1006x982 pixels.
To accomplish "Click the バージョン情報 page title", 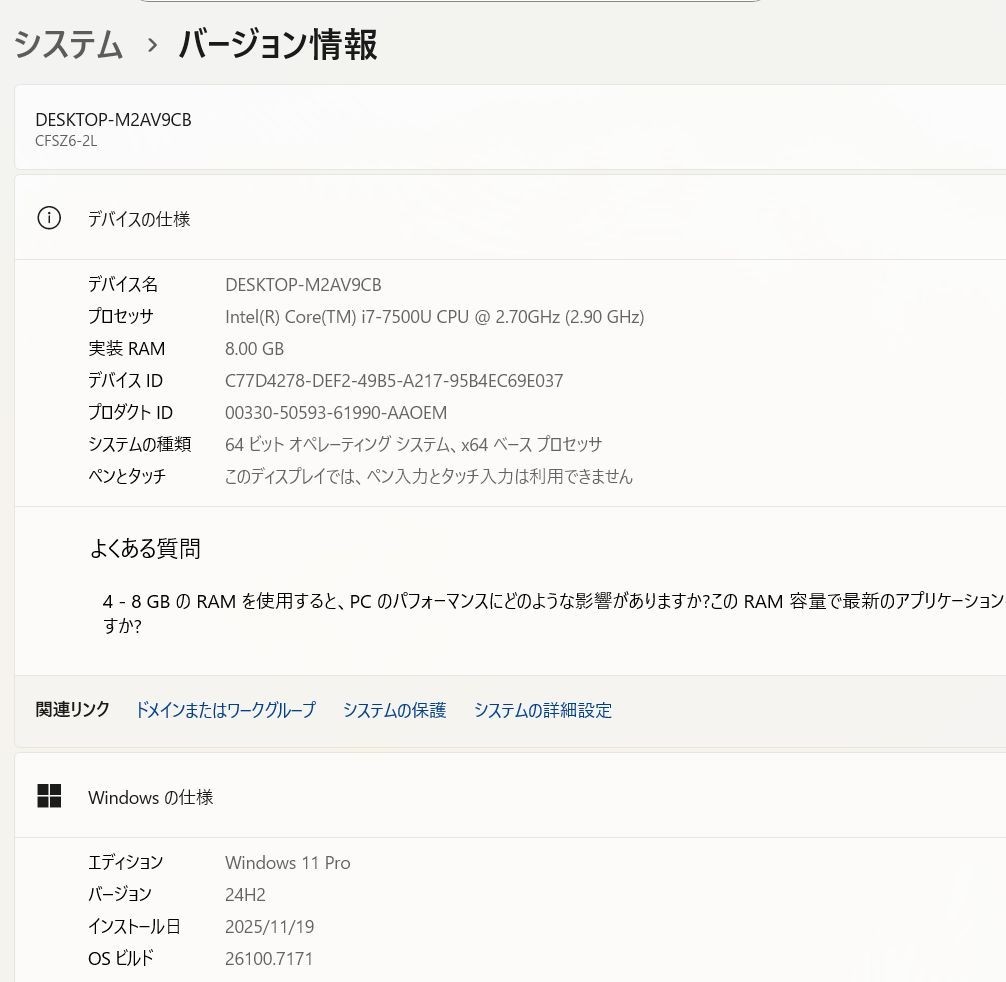I will (278, 45).
